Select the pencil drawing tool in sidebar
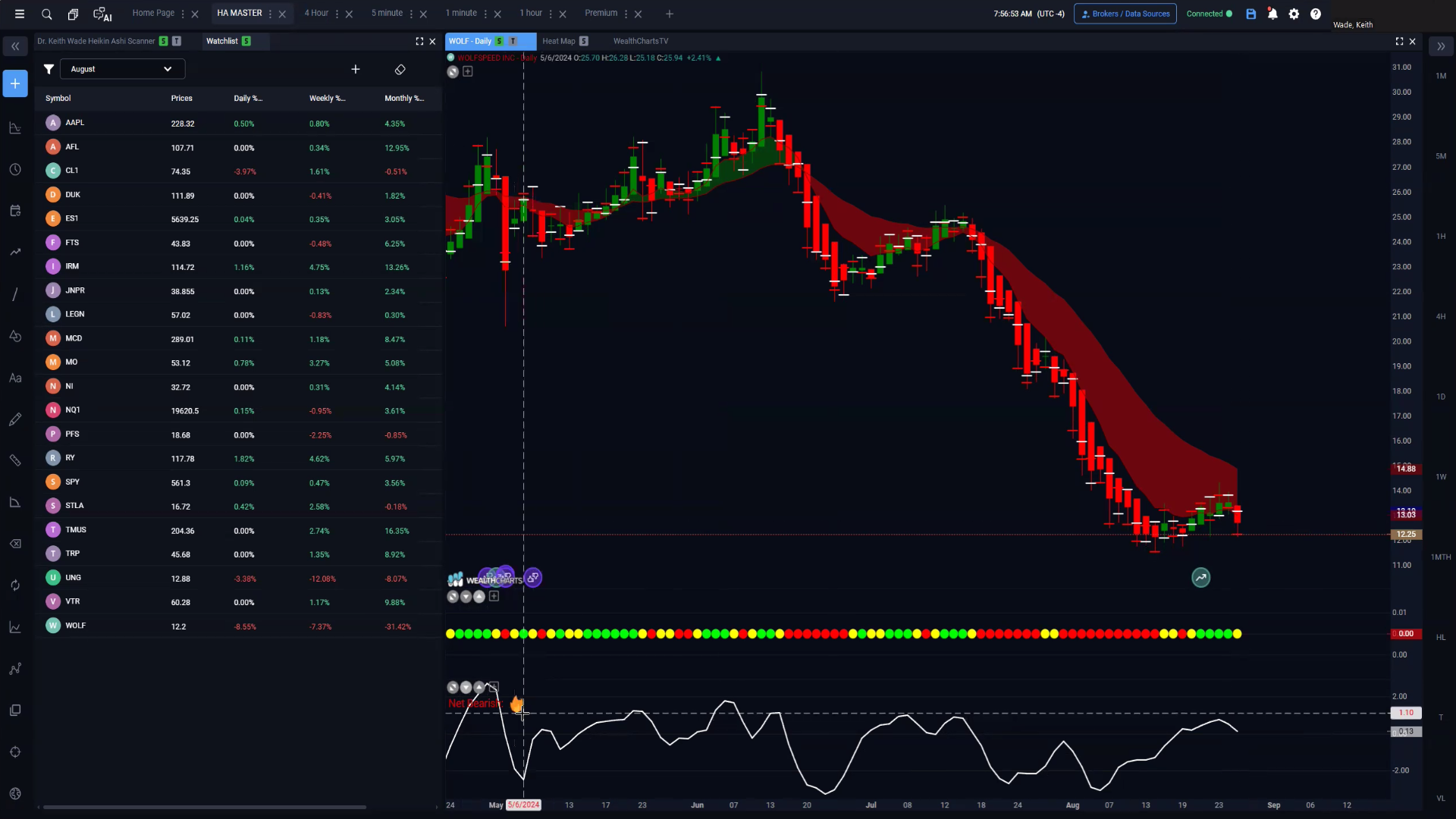This screenshot has width=1456, height=819. coord(15,419)
